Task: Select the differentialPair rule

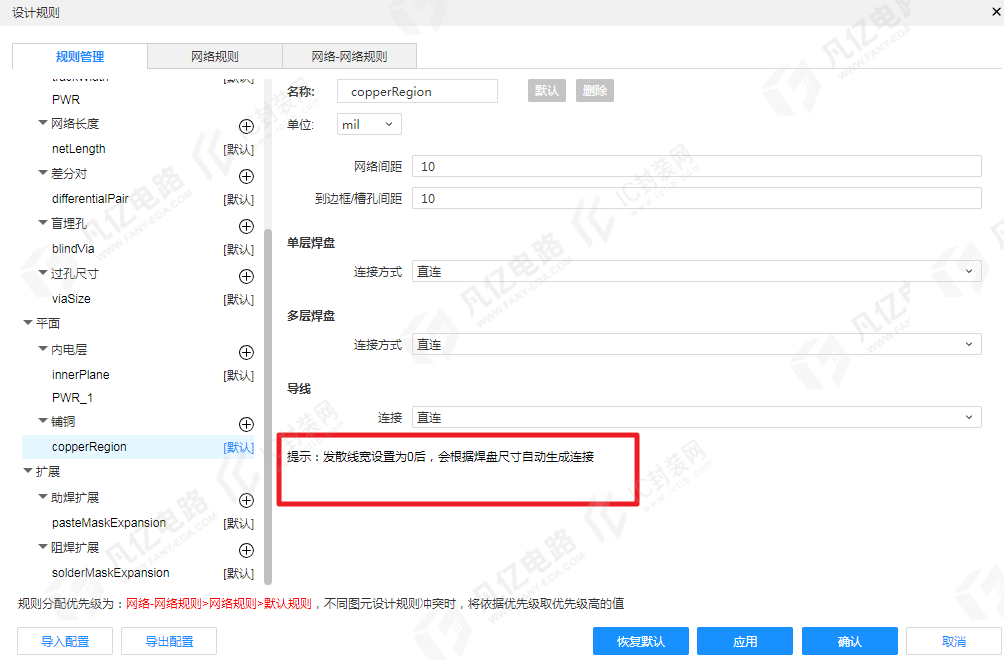Action: coord(90,198)
